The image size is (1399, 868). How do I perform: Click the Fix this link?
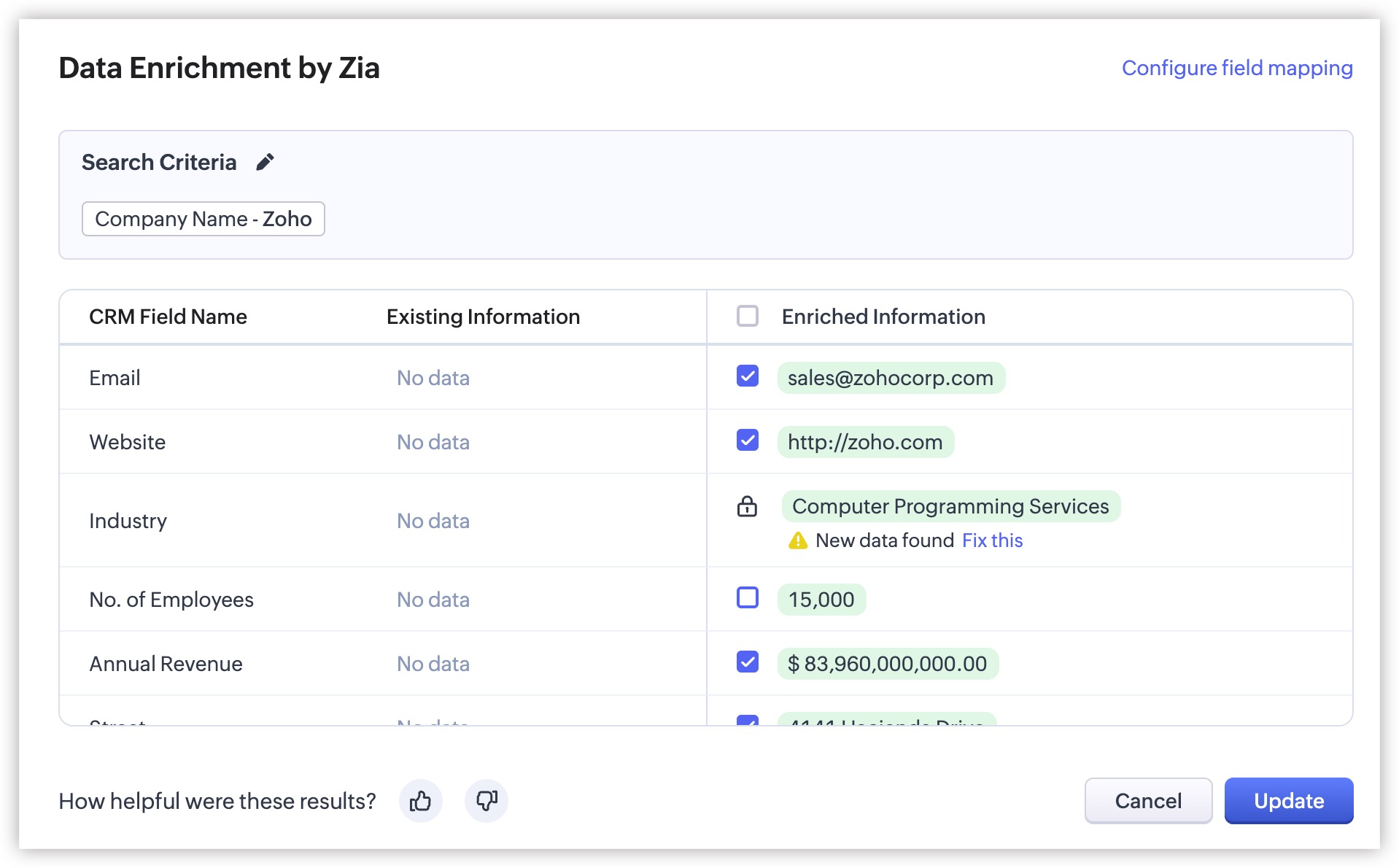point(992,540)
